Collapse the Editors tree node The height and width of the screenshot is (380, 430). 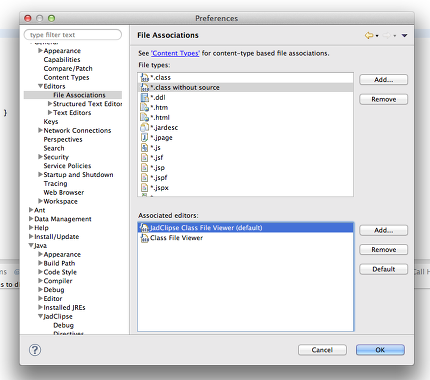40,86
